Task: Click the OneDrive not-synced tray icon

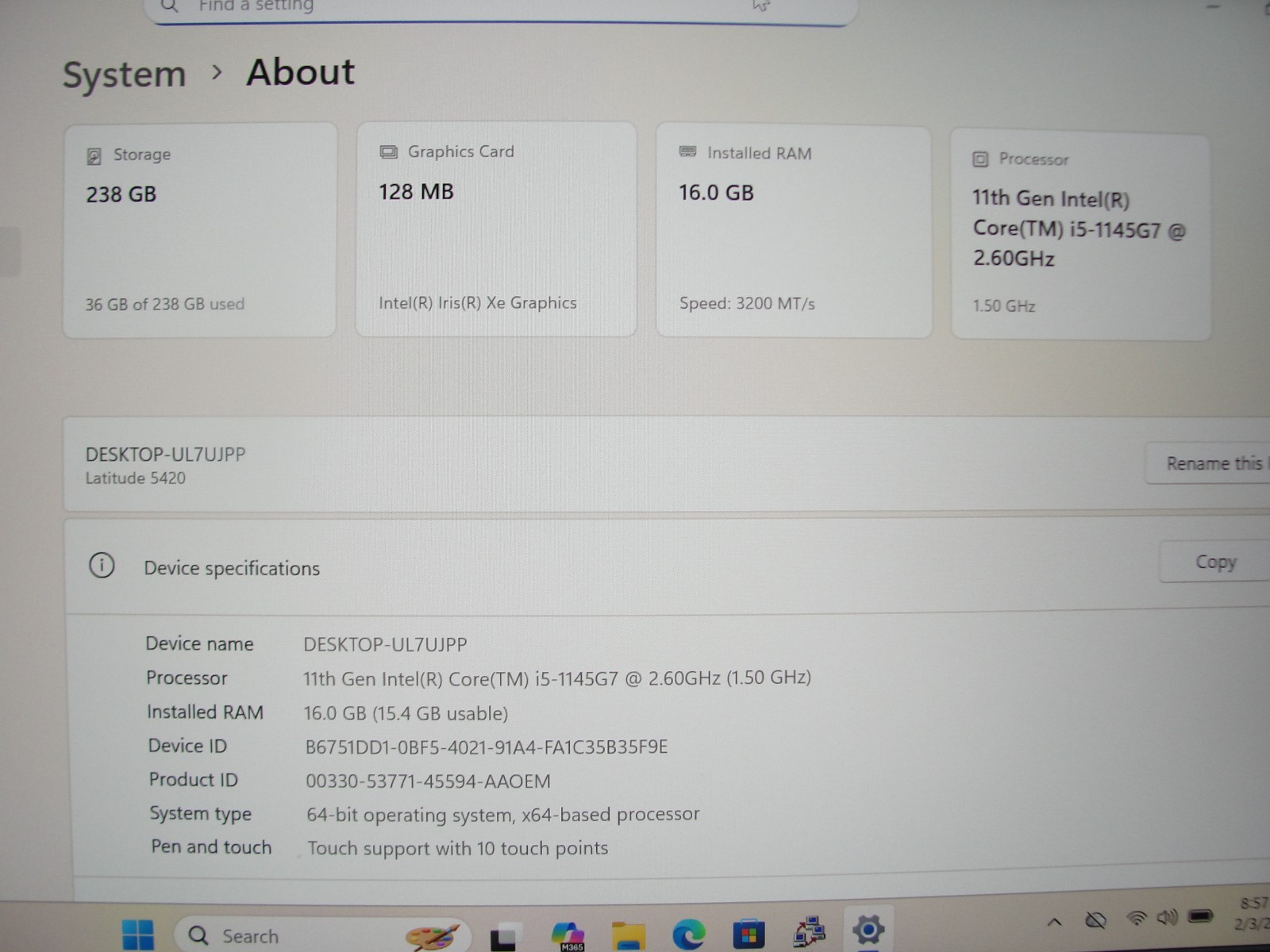Action: [x=1096, y=920]
